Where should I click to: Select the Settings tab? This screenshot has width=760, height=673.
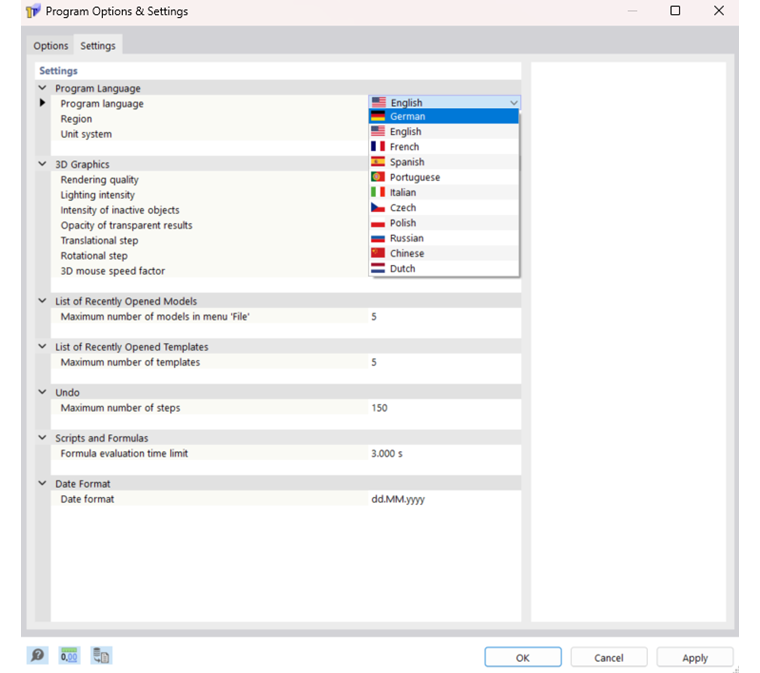point(98,46)
